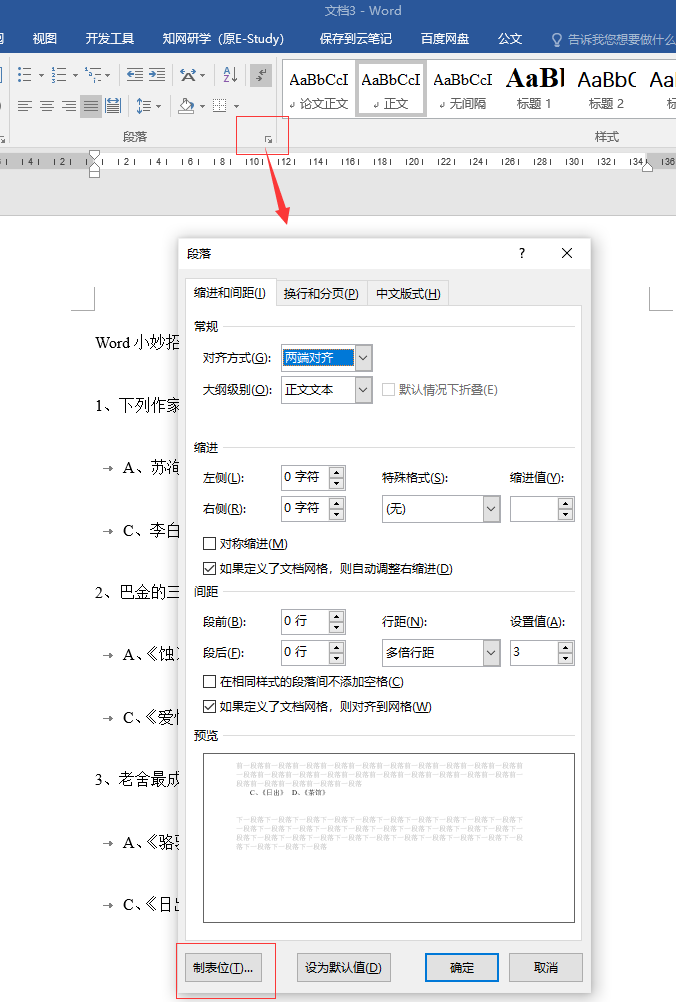This screenshot has width=676, height=1002.
Task: Toggle 默认情况下折叠 checkbox
Action: tap(388, 390)
